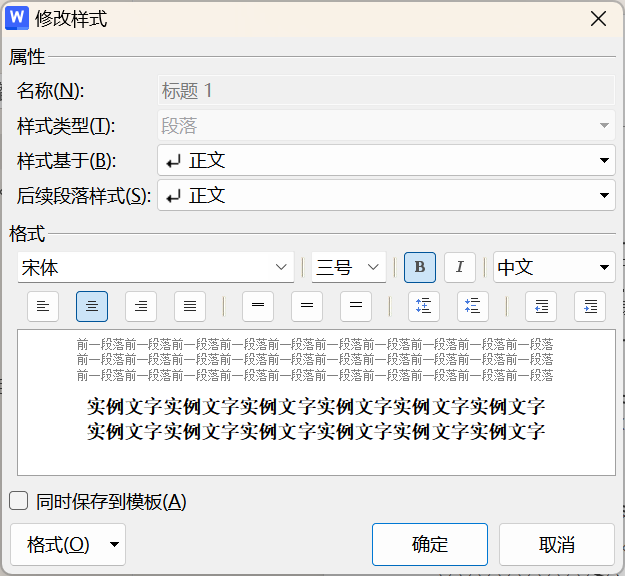Click the 名称 field showing 标题 1
The image size is (625, 576).
pyautogui.click(x=386, y=90)
